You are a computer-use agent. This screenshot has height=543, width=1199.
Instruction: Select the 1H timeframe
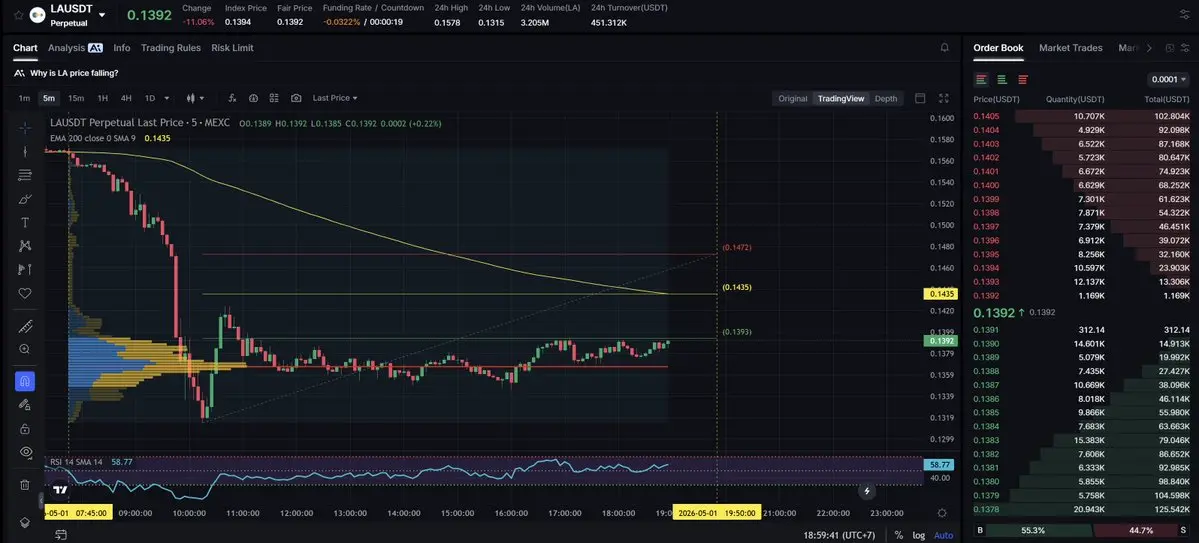coord(102,98)
